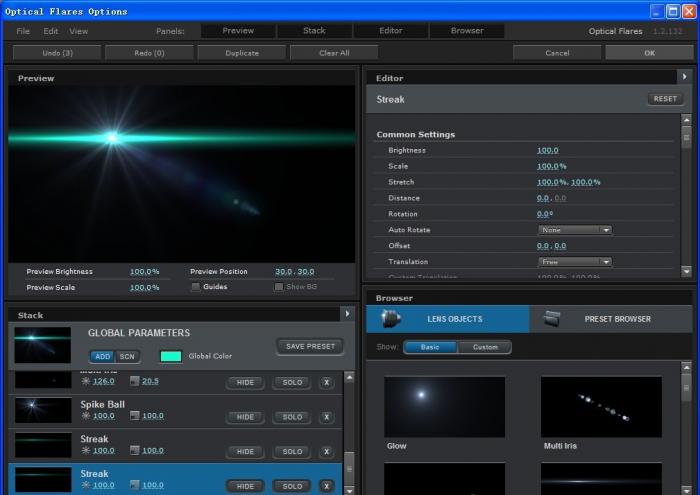Hide the Spike Ball element
This screenshot has height=495, width=700.
244,417
